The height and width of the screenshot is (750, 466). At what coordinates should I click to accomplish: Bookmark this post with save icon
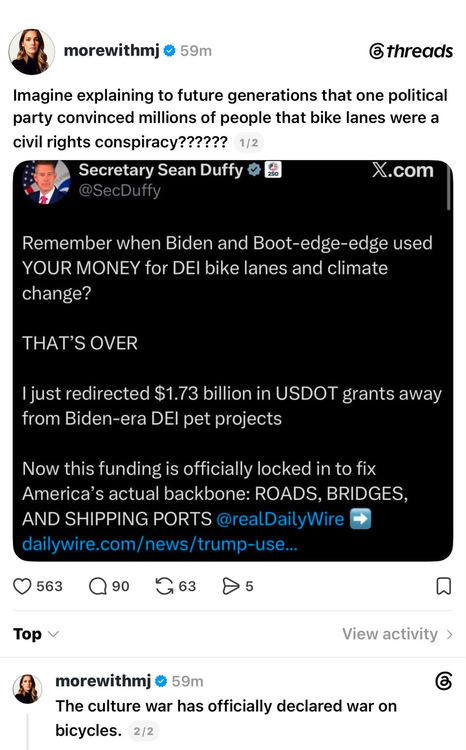pos(444,586)
